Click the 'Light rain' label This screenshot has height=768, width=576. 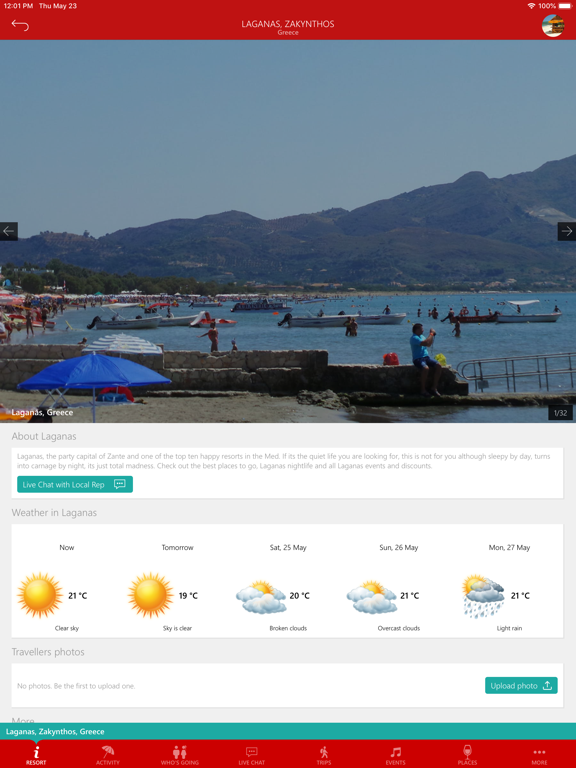click(509, 628)
